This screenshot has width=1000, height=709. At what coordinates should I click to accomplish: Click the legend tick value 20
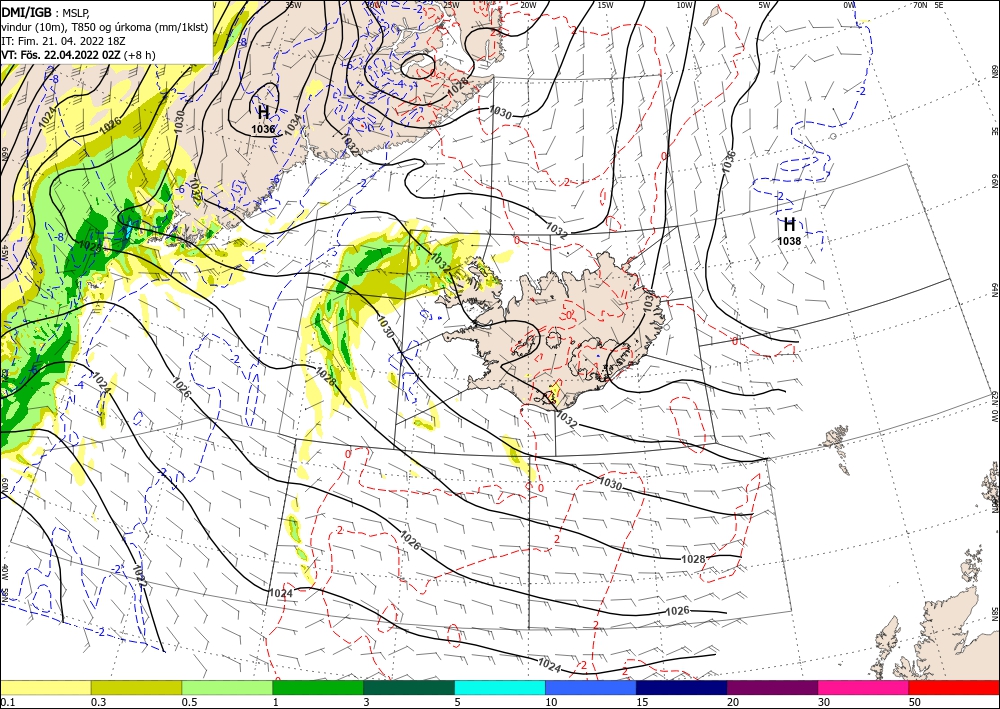(x=733, y=702)
